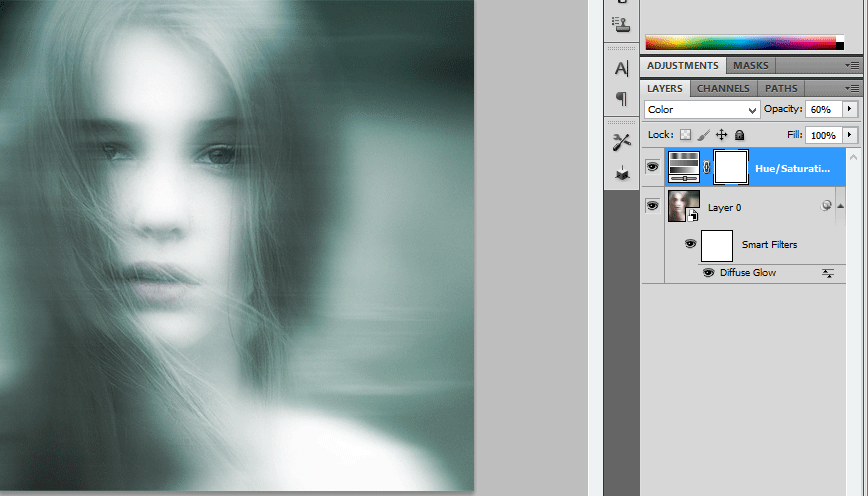The image size is (868, 496).
Task: Select the Layer 0 smart object thumbnail
Action: click(684, 206)
